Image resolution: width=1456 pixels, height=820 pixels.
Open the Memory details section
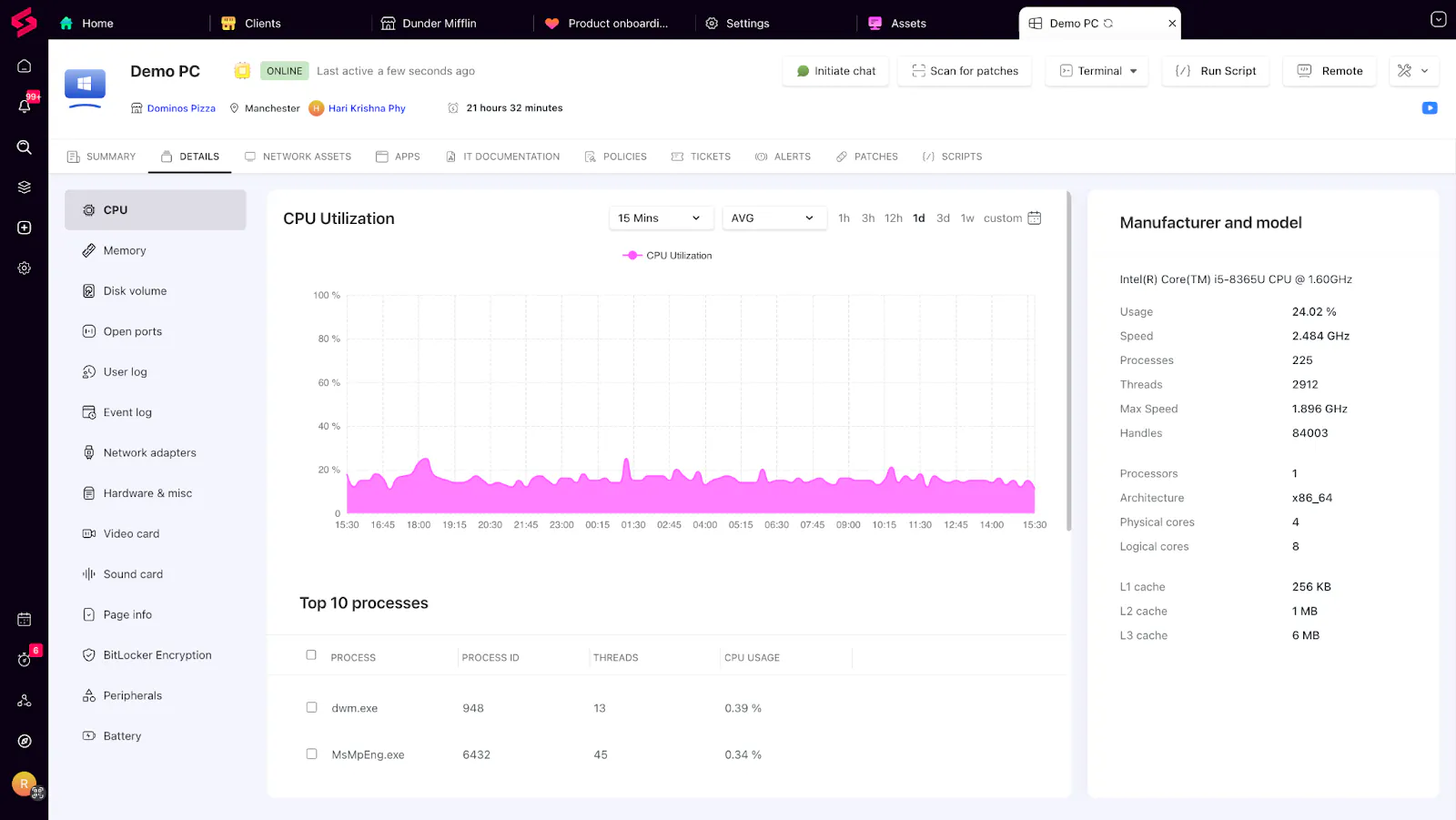pos(125,251)
